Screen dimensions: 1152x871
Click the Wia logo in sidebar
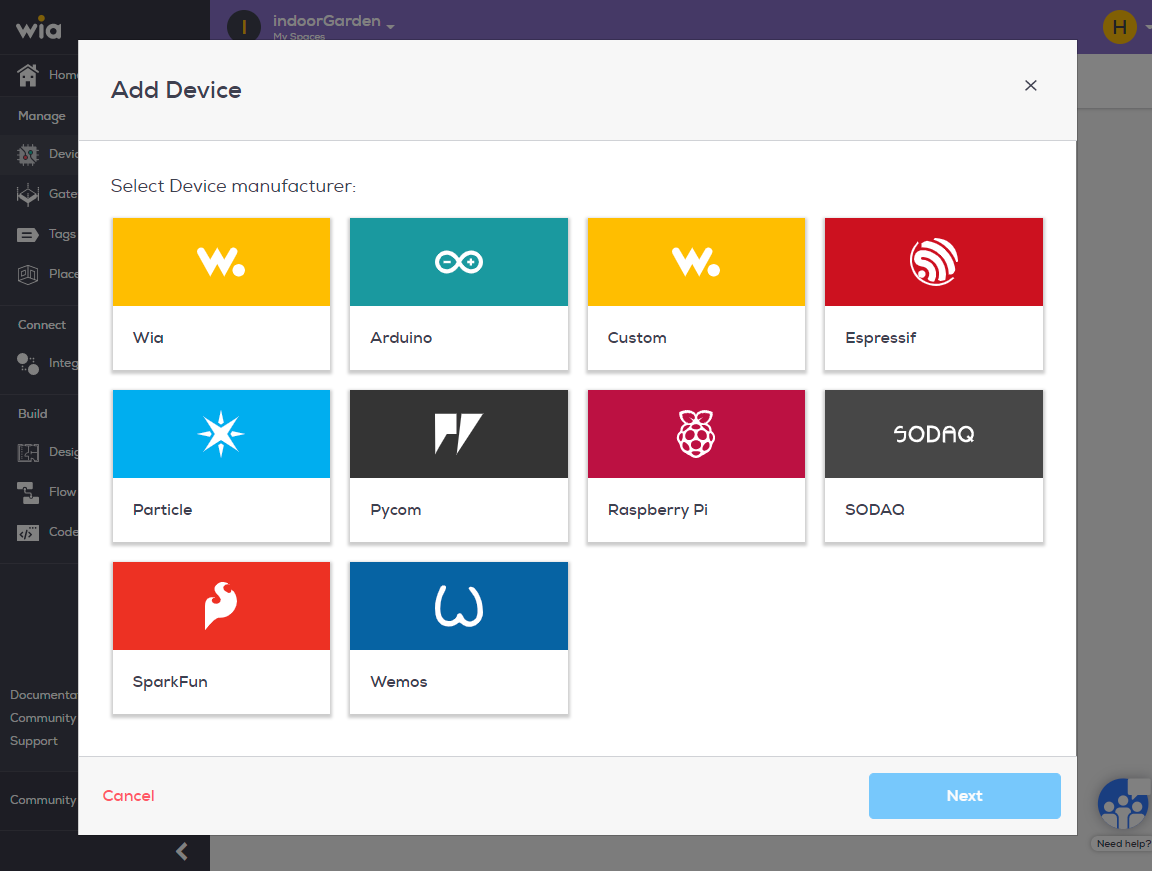[x=39, y=27]
